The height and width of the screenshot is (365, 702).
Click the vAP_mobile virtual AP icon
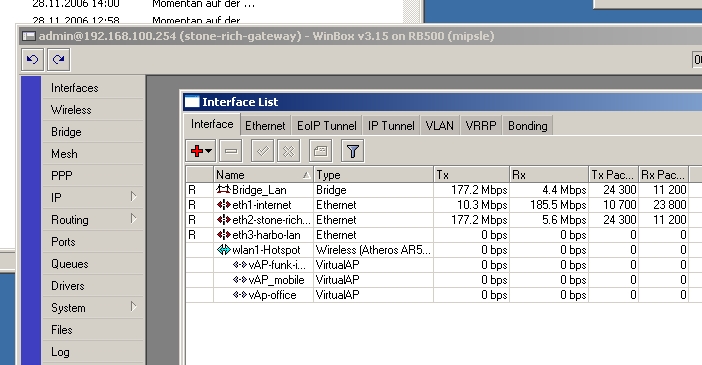tap(240, 280)
